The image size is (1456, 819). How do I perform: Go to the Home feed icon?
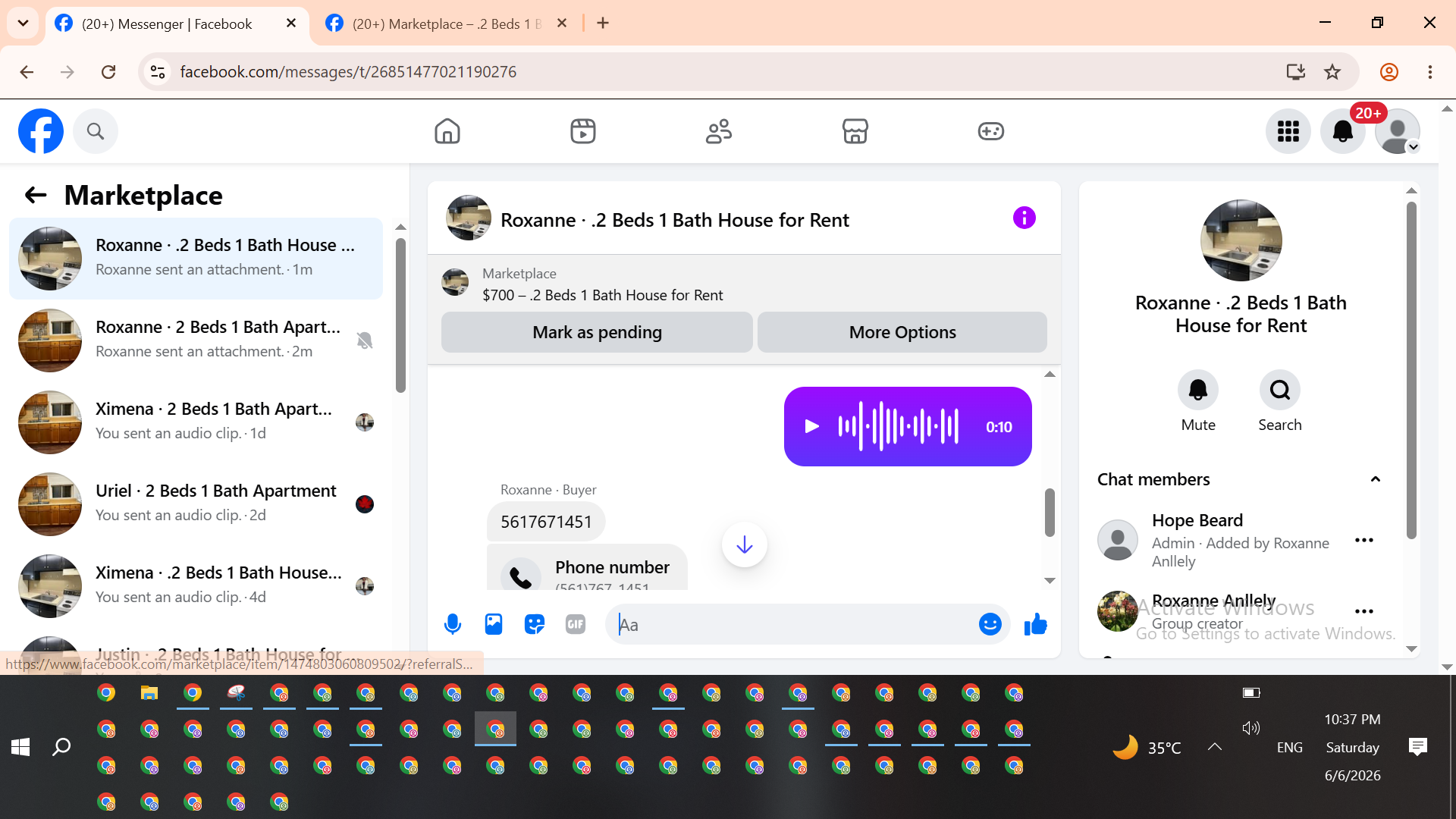coord(447,131)
